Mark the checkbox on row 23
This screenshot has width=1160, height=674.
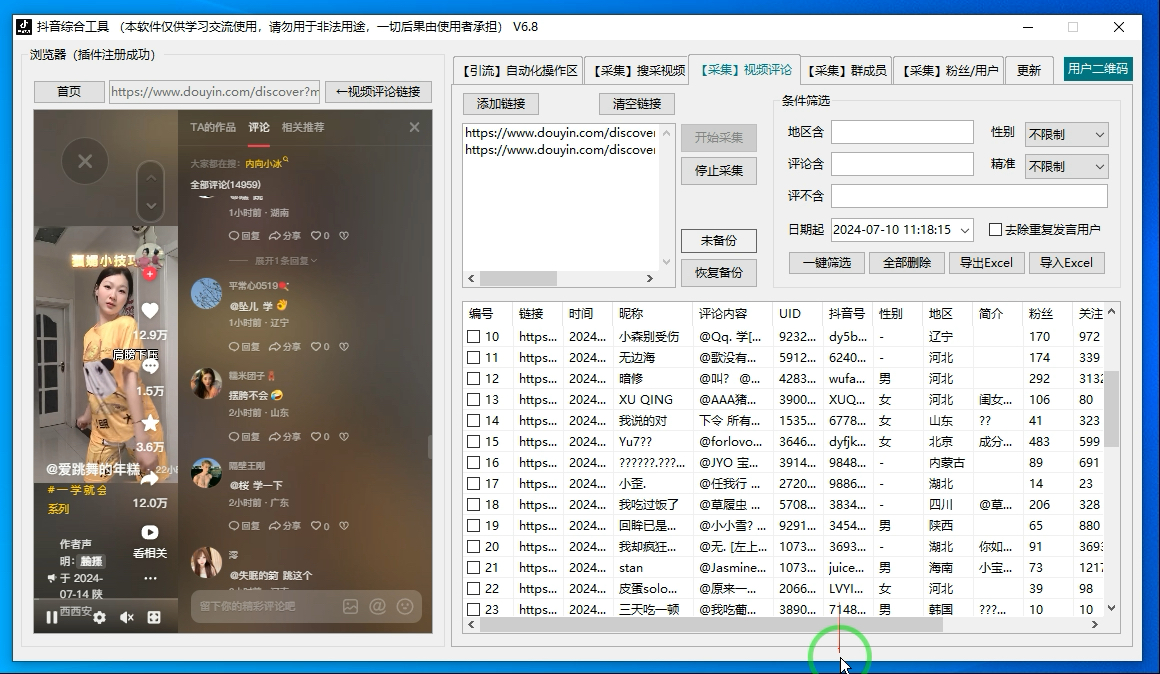(x=473, y=610)
